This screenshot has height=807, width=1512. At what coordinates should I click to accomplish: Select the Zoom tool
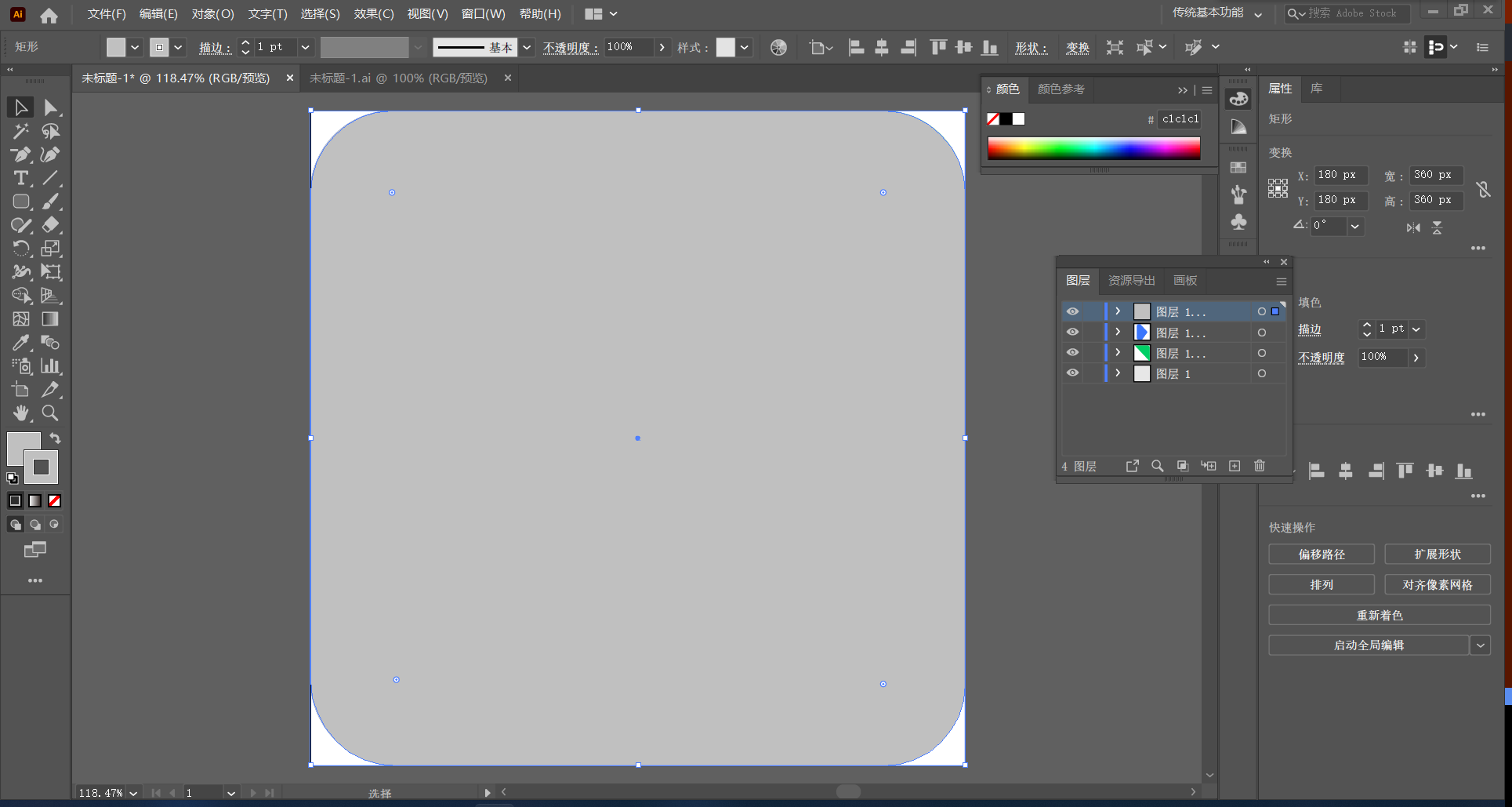tap(51, 413)
